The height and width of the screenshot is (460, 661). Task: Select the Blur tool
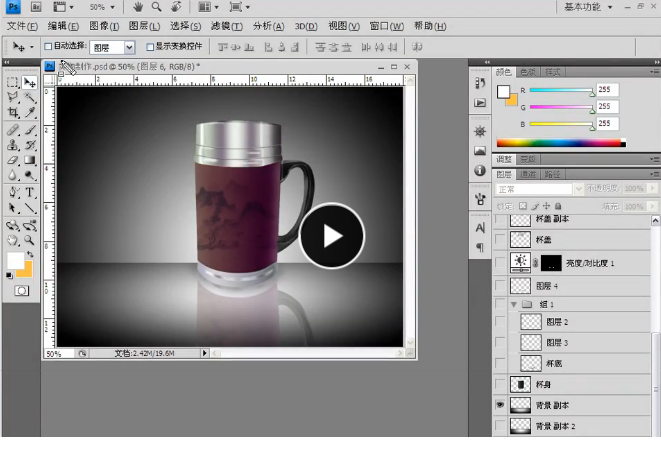[x=13, y=175]
